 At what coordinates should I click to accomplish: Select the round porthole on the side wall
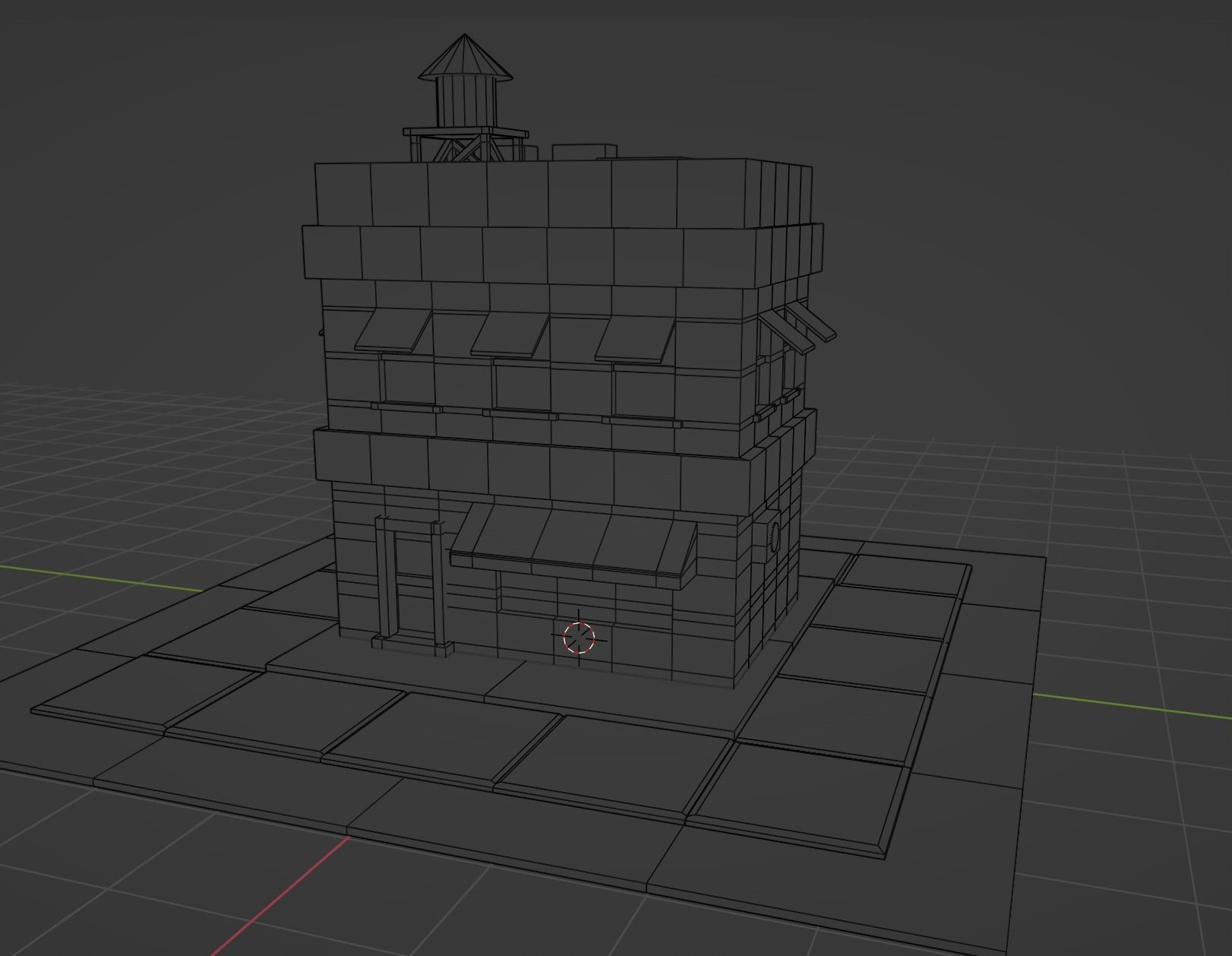774,536
